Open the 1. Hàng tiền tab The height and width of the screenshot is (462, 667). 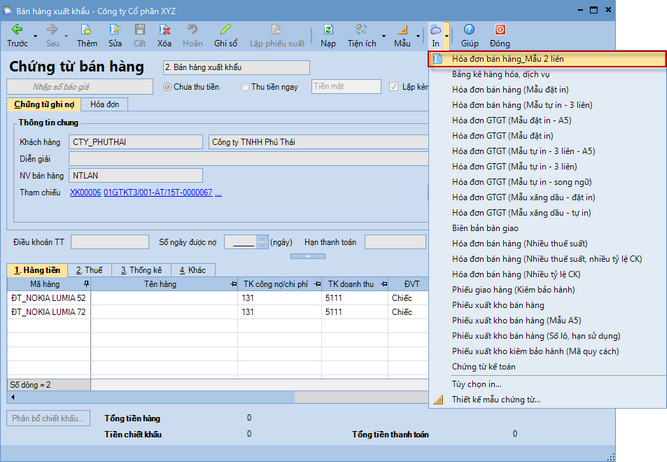point(37,270)
